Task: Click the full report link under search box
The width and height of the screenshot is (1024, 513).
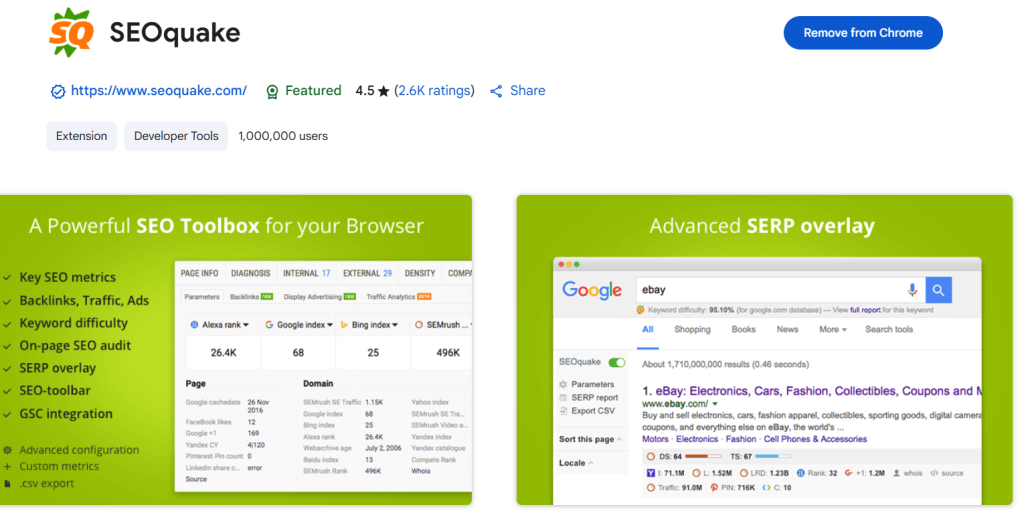Action: 865,310
